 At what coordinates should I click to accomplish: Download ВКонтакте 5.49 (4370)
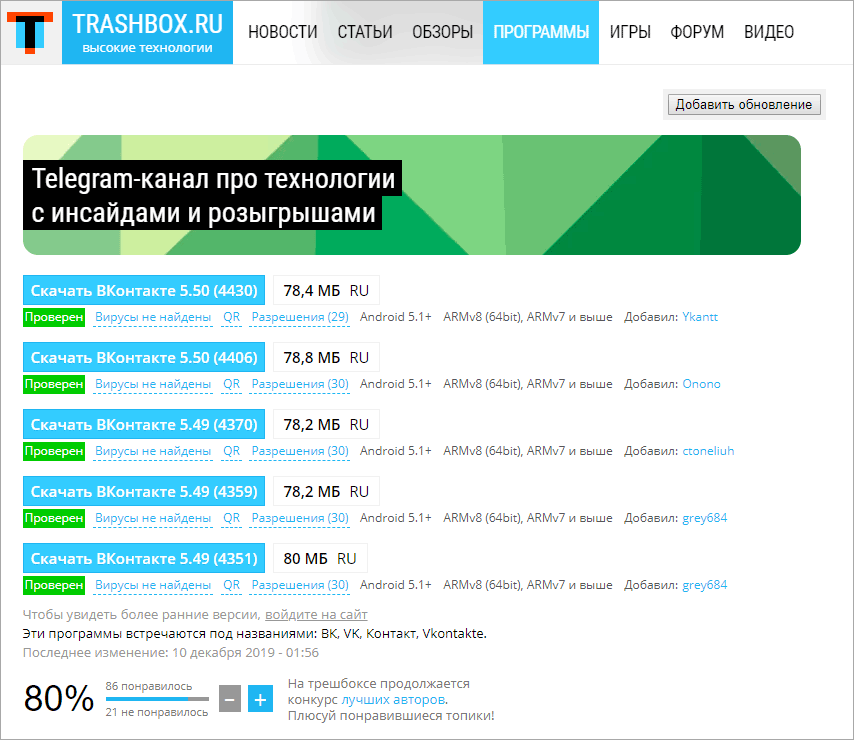(144, 424)
